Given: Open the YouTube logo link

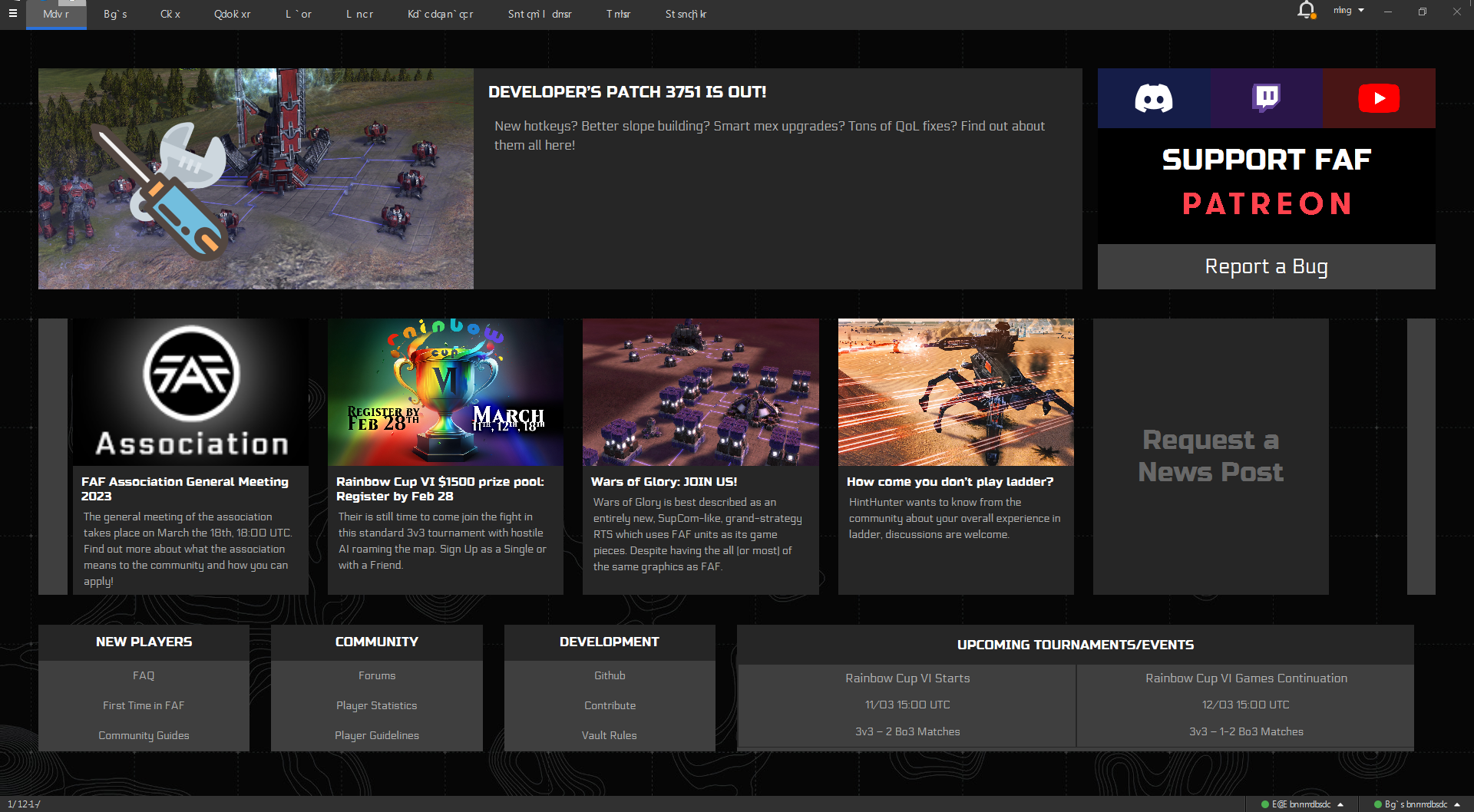Looking at the screenshot, I should pos(1379,98).
